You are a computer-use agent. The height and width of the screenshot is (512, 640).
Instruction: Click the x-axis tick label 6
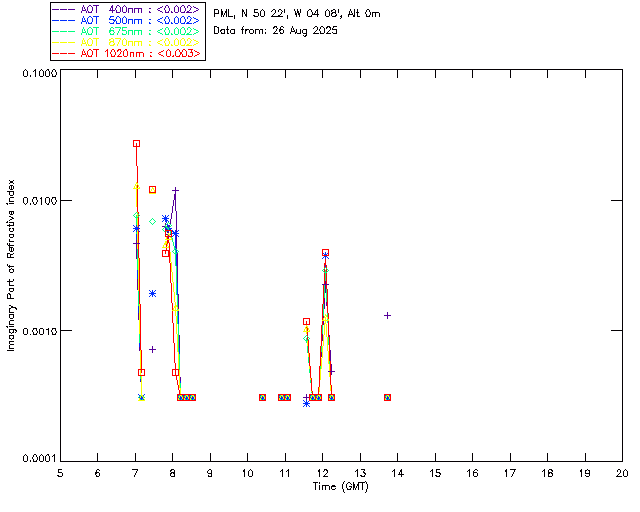[x=98, y=473]
